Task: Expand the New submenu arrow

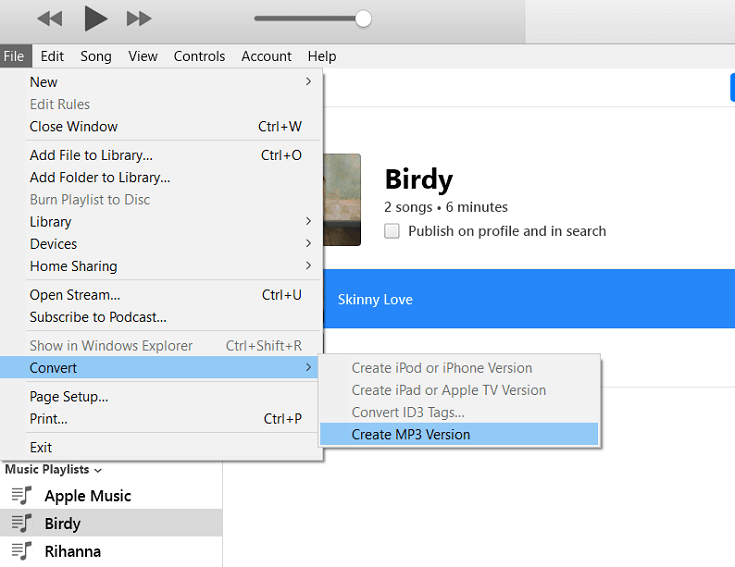Action: pos(308,82)
